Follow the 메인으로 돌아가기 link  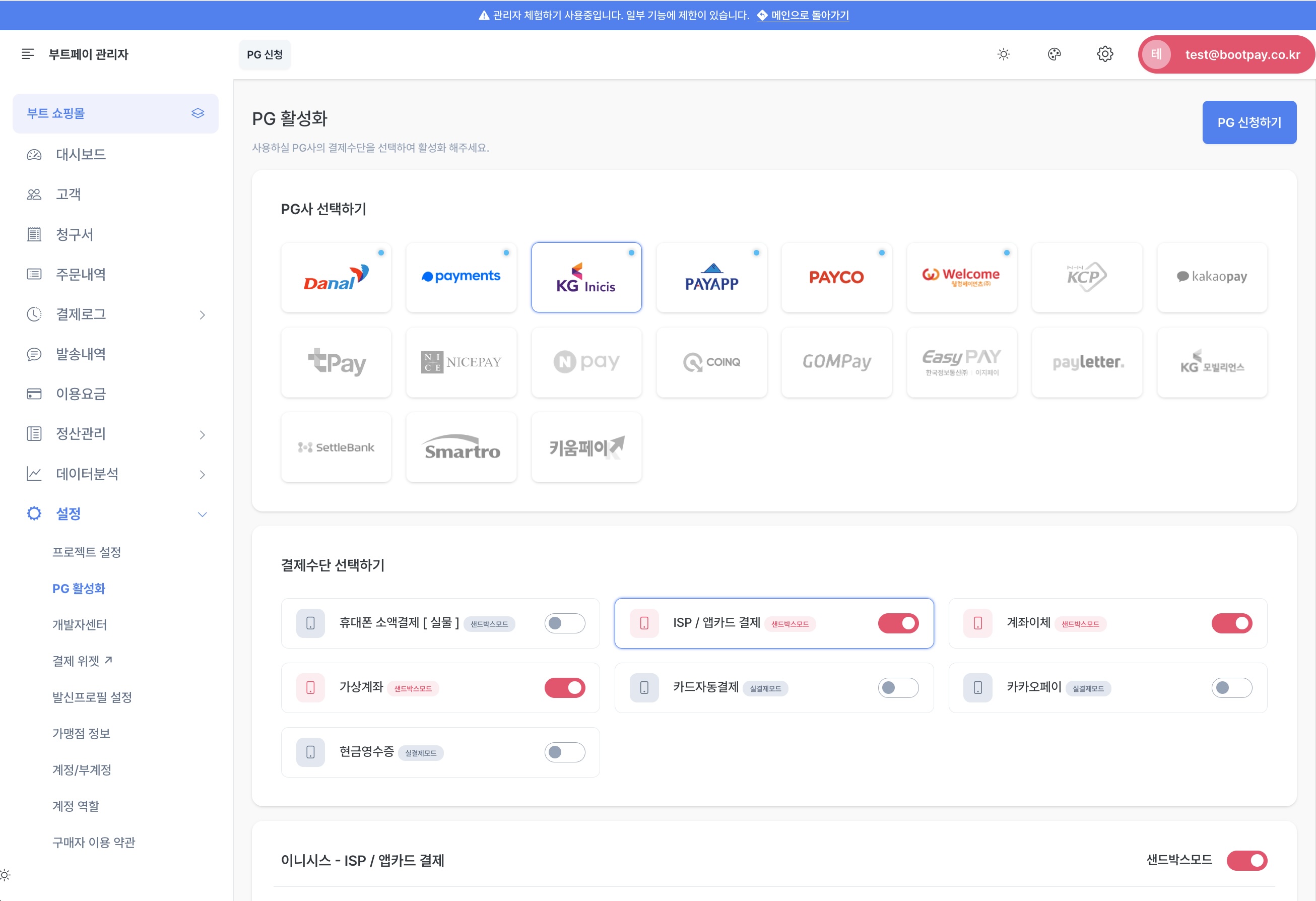point(809,15)
